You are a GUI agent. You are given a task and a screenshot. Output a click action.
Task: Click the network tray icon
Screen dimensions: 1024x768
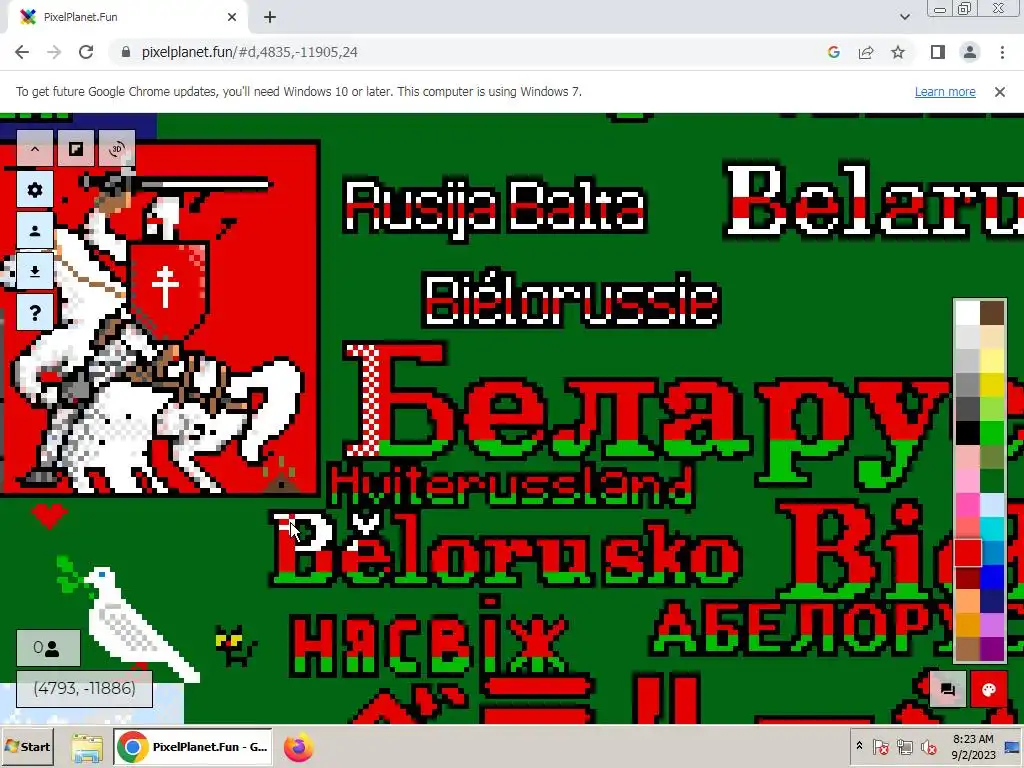[x=904, y=746]
